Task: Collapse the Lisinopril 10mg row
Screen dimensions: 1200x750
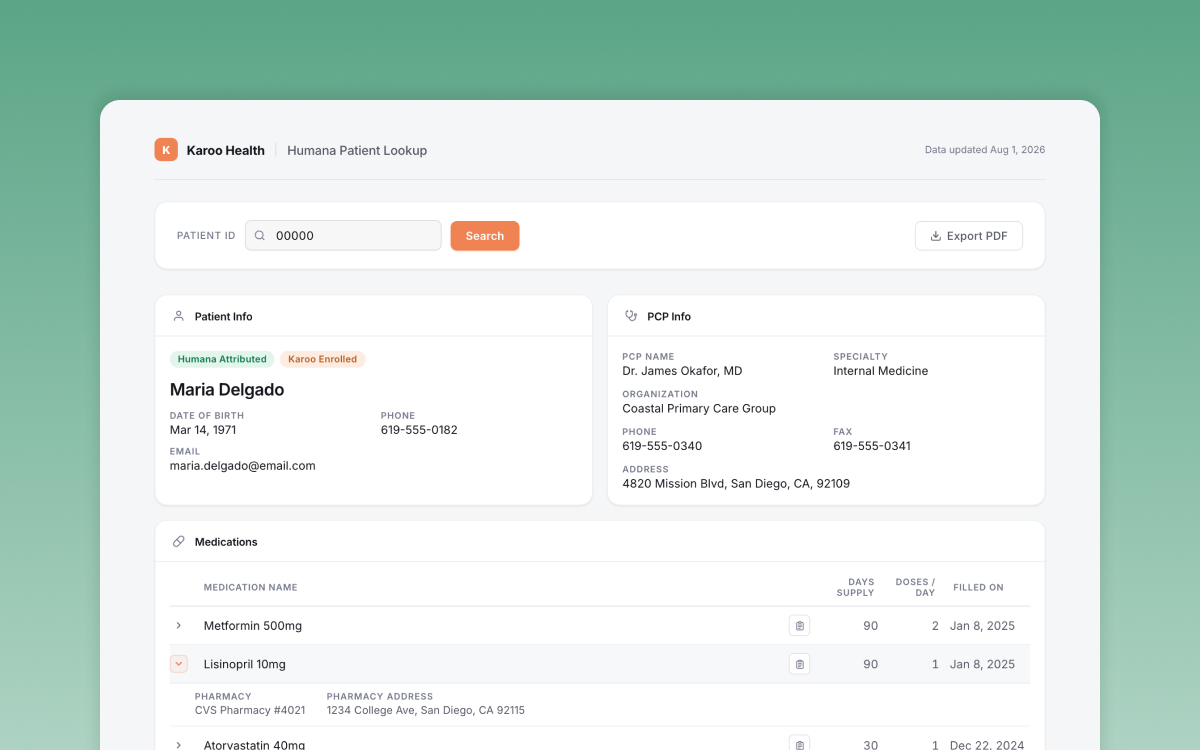Action: [x=179, y=664]
